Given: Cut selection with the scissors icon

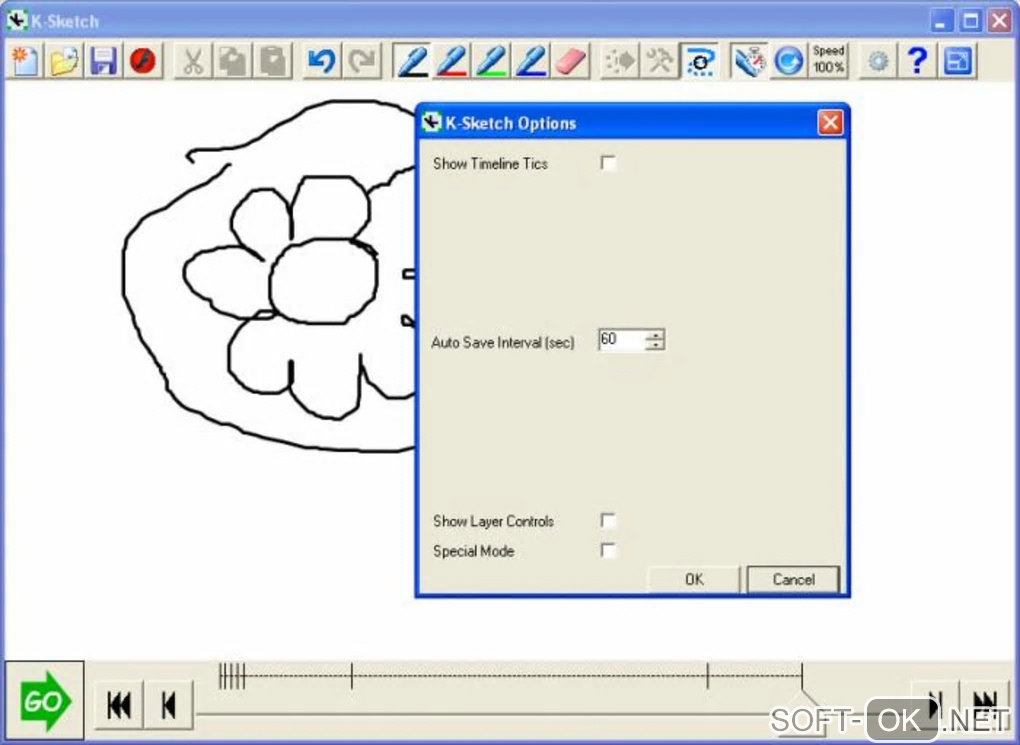Looking at the screenshot, I should [x=193, y=61].
